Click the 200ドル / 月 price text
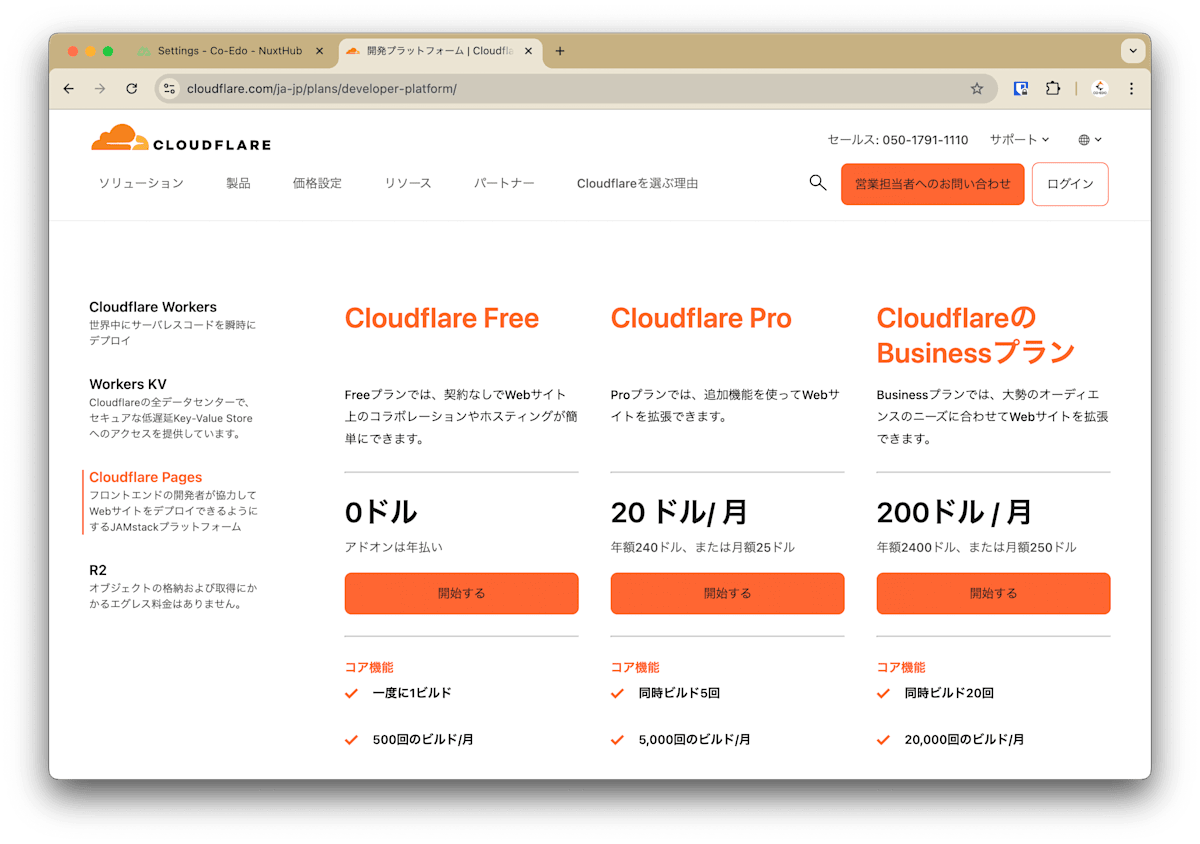The height and width of the screenshot is (844, 1200). tap(954, 512)
